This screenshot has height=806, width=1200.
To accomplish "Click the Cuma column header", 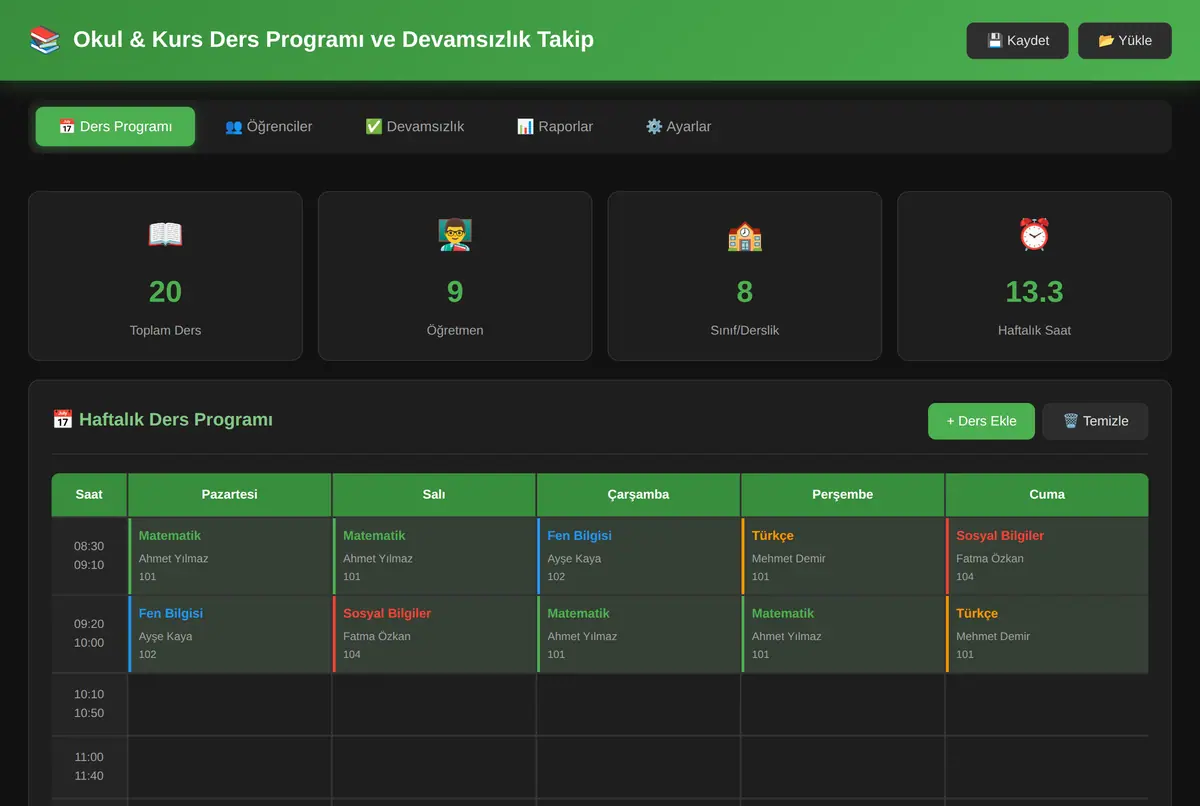I will coord(1047,494).
